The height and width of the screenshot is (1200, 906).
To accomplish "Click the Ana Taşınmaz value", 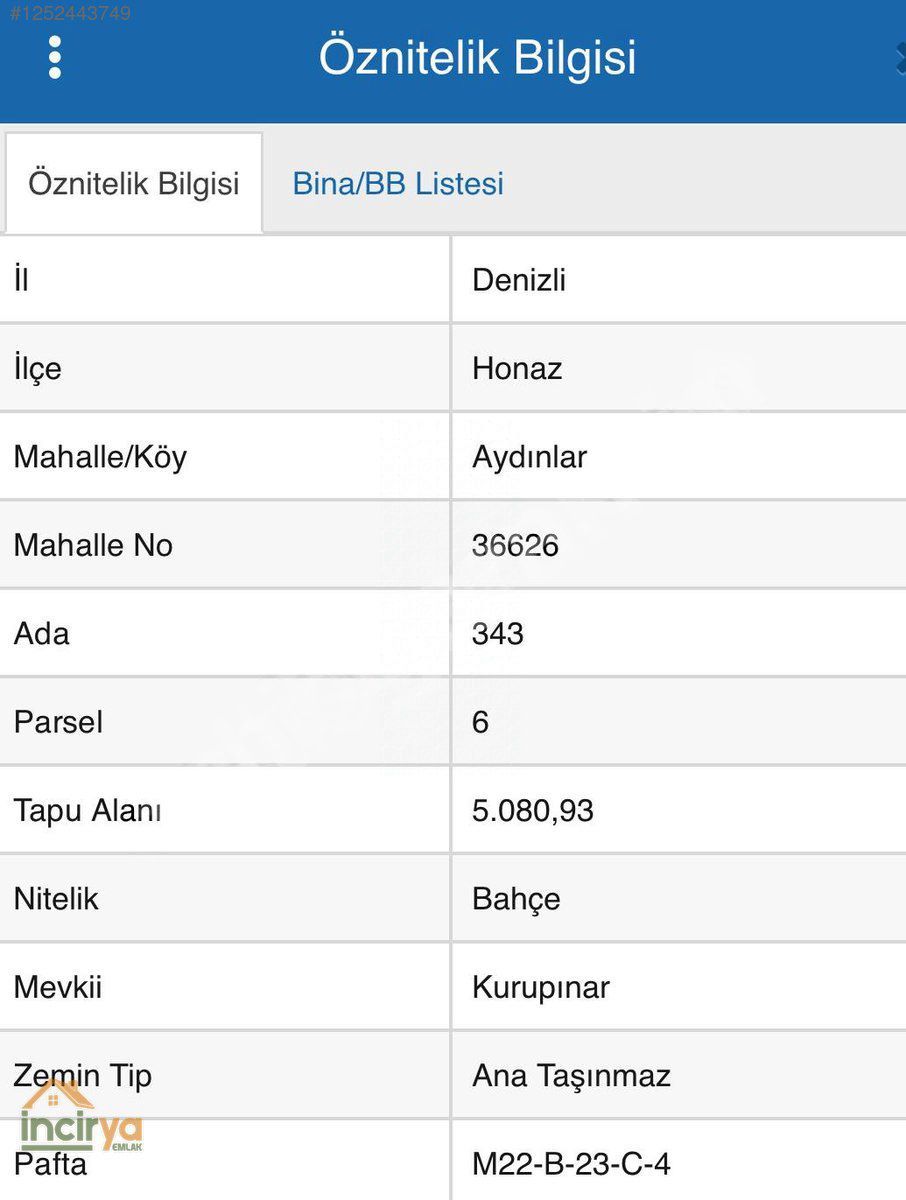I will coord(571,1075).
